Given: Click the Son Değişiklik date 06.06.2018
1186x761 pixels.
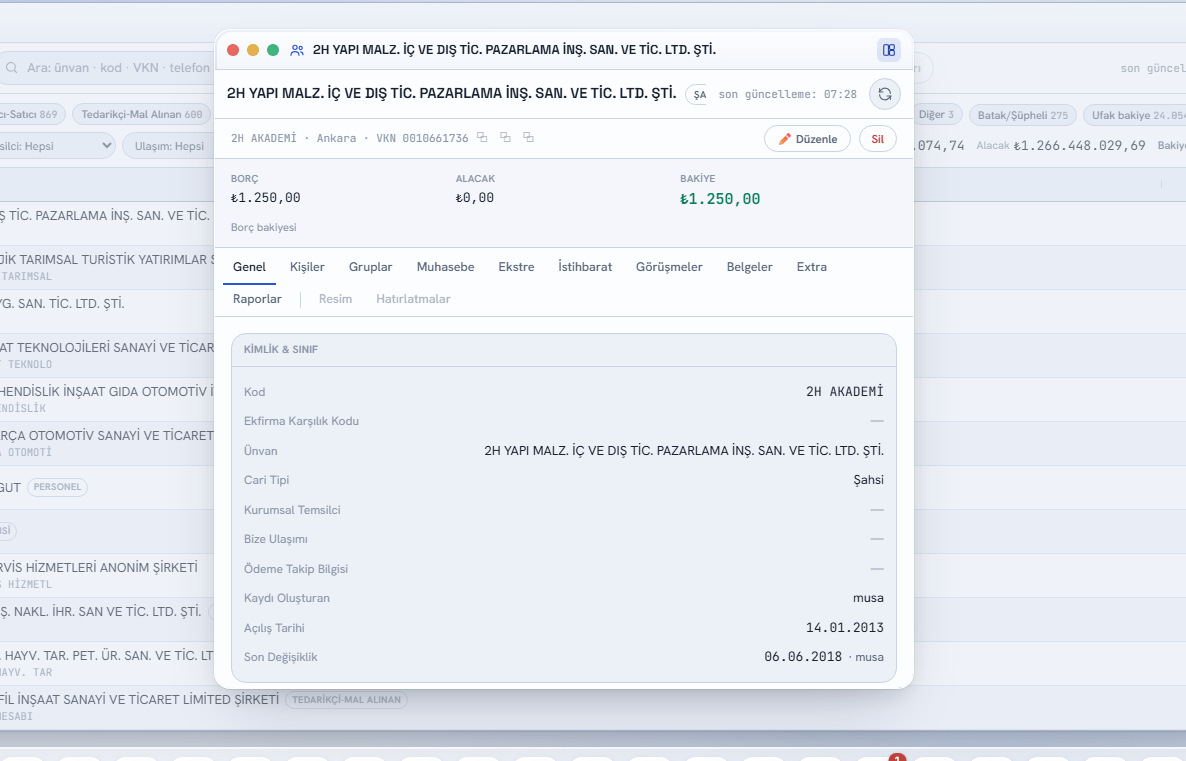Looking at the screenshot, I should pyautogui.click(x=803, y=657).
